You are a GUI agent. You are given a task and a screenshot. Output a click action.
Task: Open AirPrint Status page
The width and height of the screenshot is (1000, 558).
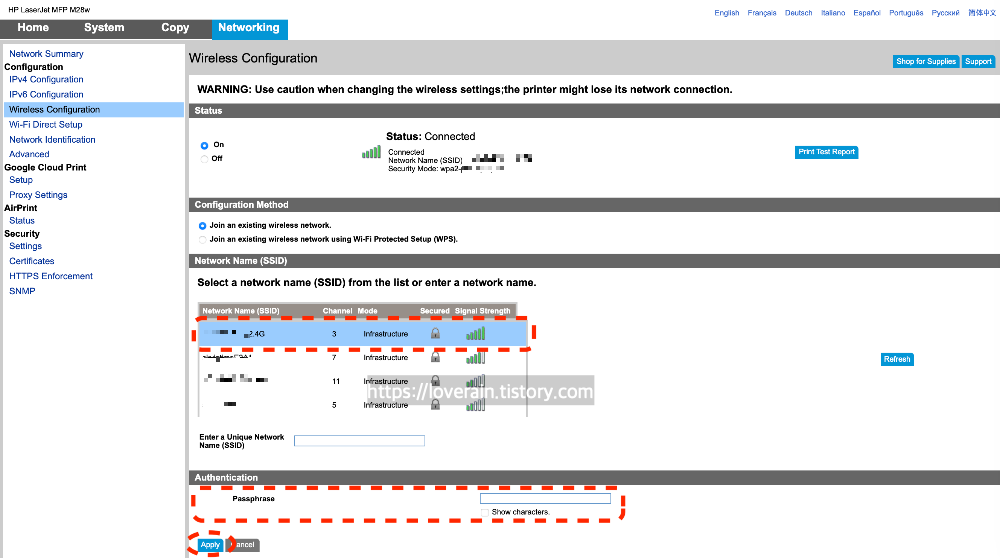pyautogui.click(x=22, y=221)
